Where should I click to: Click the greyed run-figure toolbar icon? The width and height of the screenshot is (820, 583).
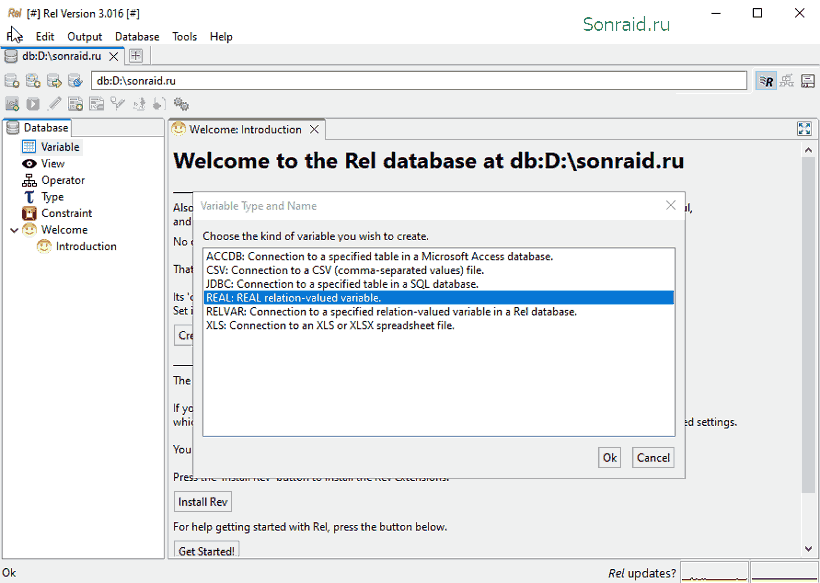139,104
